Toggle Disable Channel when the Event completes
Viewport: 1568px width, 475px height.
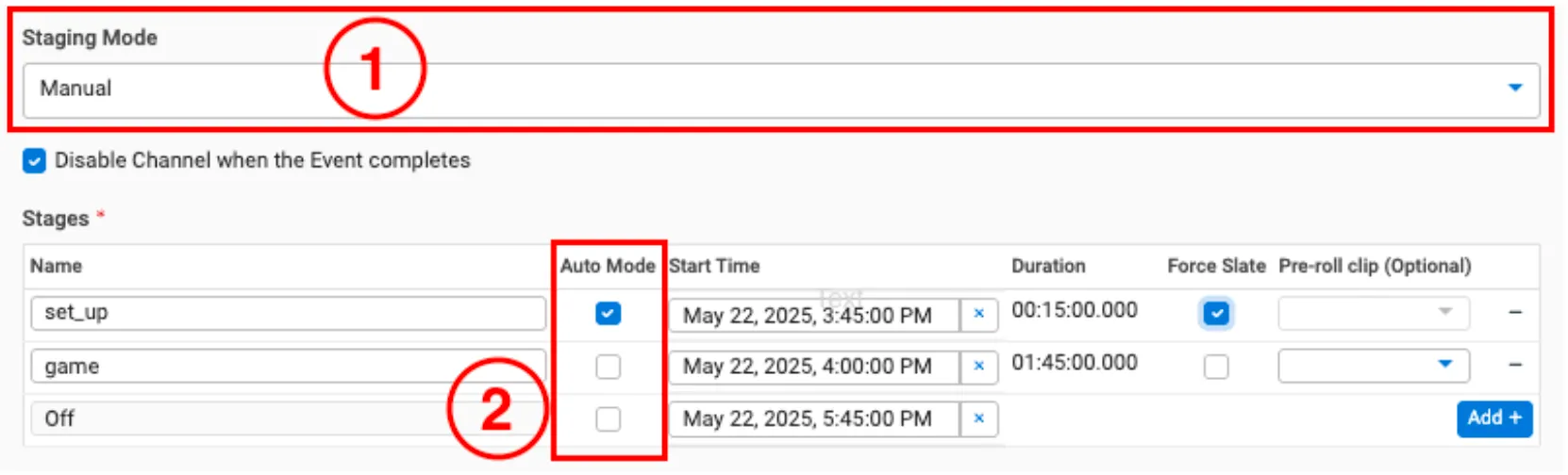tap(34, 161)
